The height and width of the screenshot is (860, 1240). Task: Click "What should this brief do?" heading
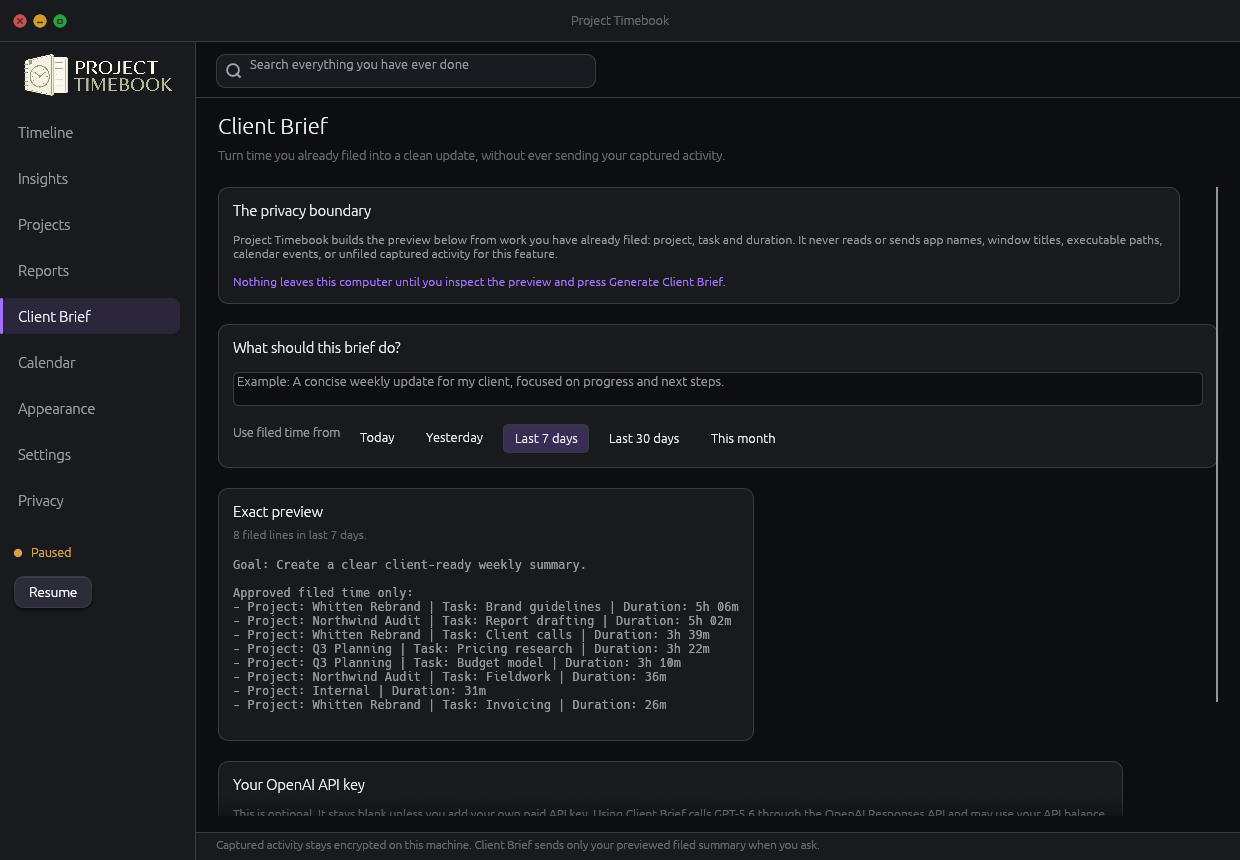[317, 348]
